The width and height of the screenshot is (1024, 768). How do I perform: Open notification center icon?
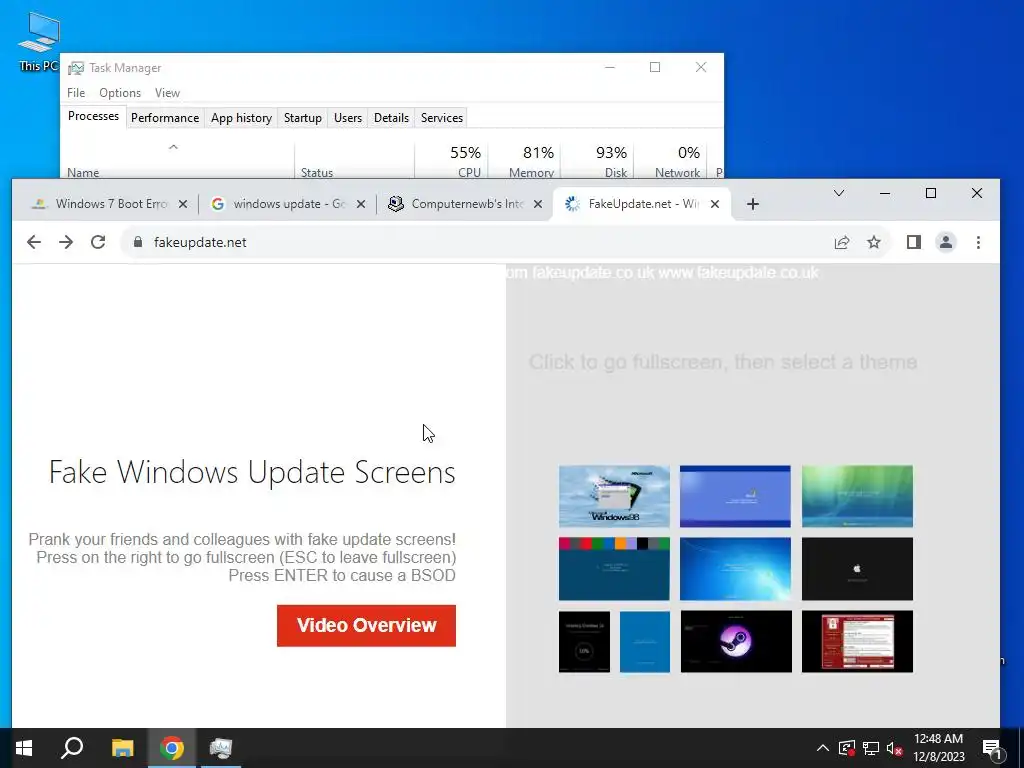993,748
